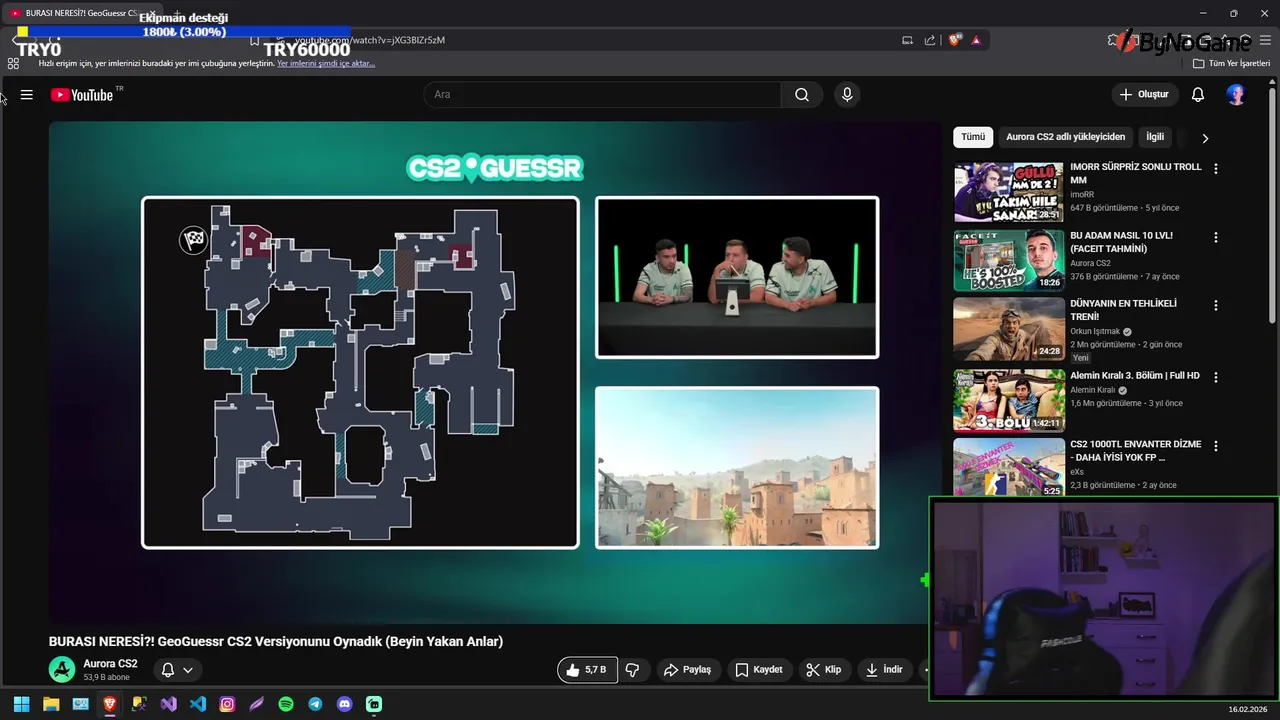Dislike the video using thumbs down

632,670
